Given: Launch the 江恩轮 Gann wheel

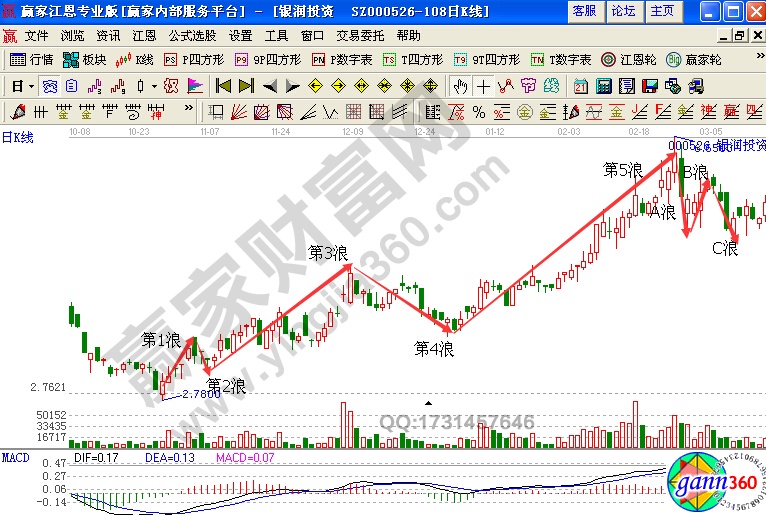Looking at the screenshot, I should point(629,60).
